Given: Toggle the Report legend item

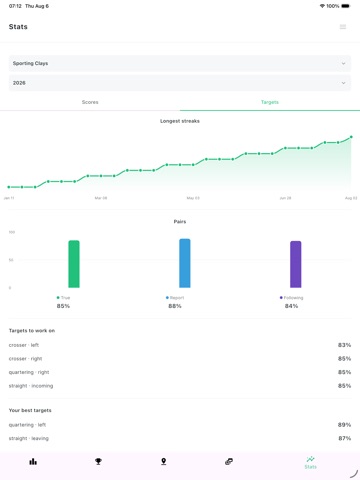Looking at the screenshot, I should (175, 298).
